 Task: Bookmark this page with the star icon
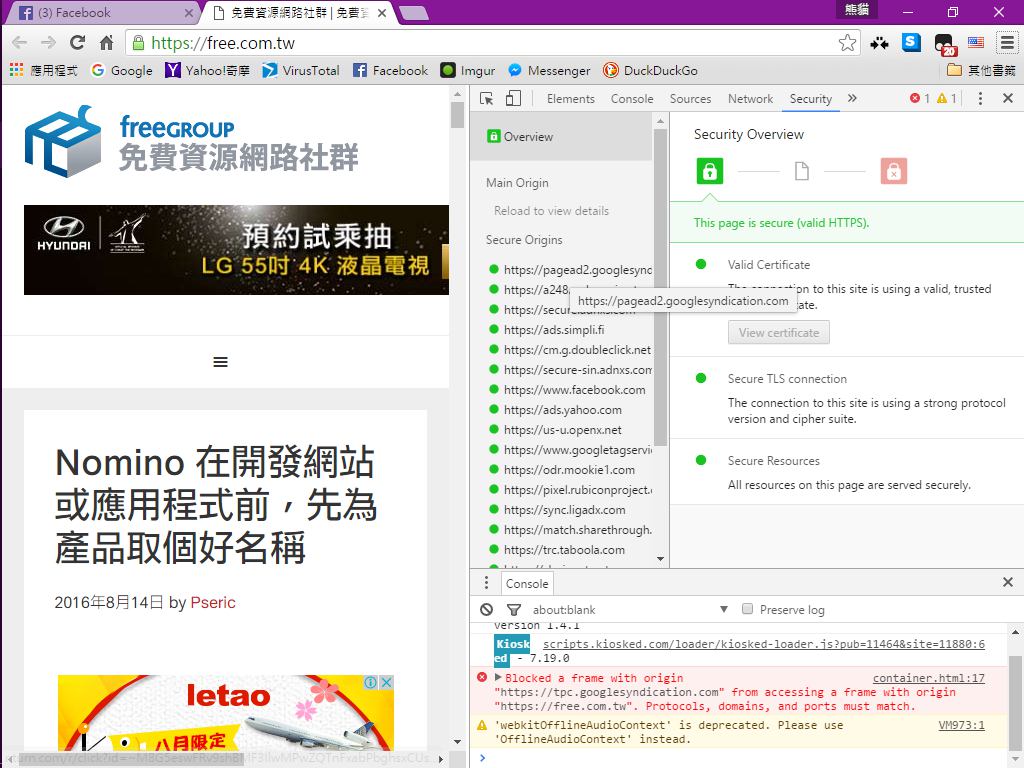847,43
